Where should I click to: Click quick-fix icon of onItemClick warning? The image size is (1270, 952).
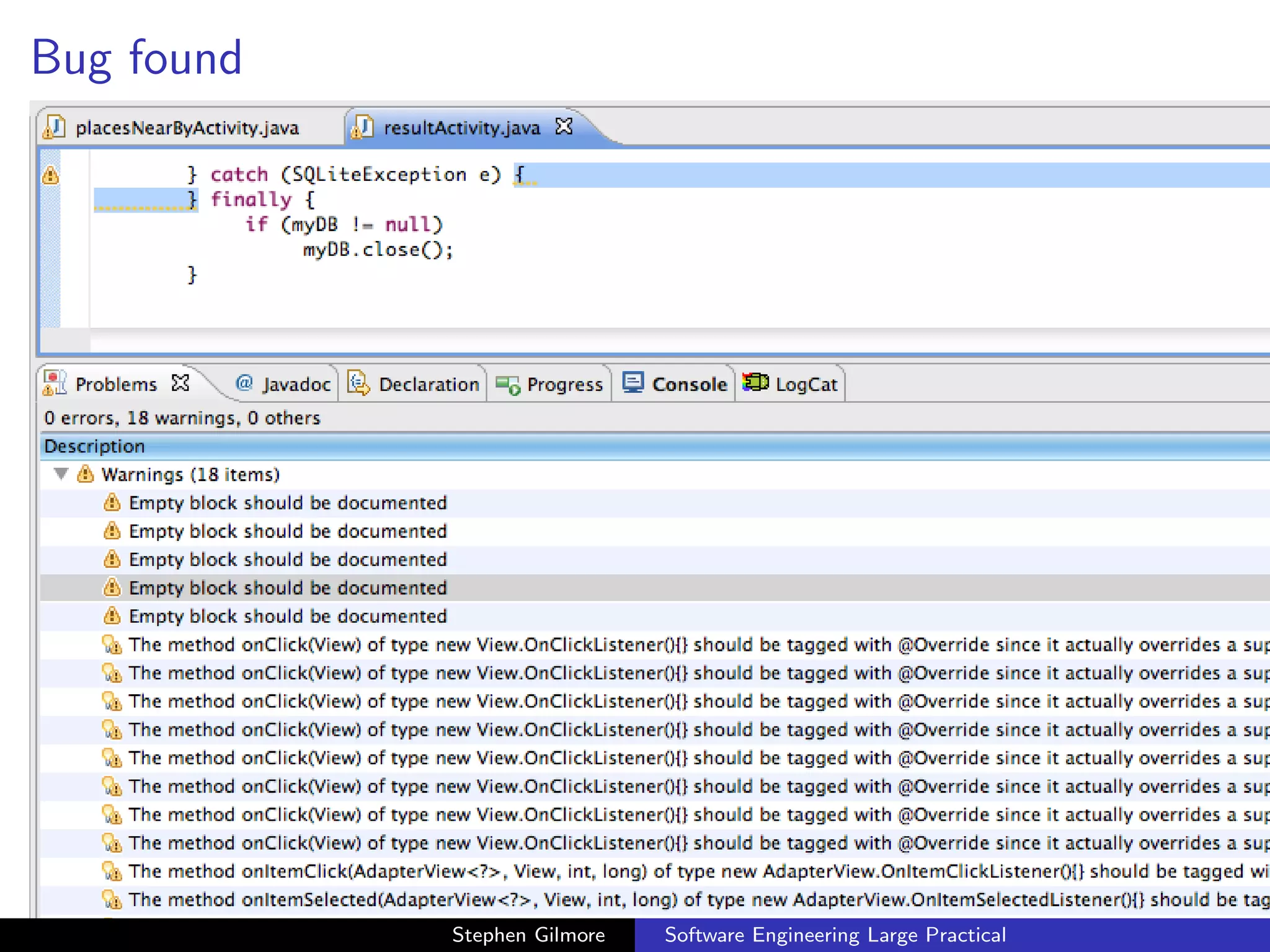(x=112, y=871)
